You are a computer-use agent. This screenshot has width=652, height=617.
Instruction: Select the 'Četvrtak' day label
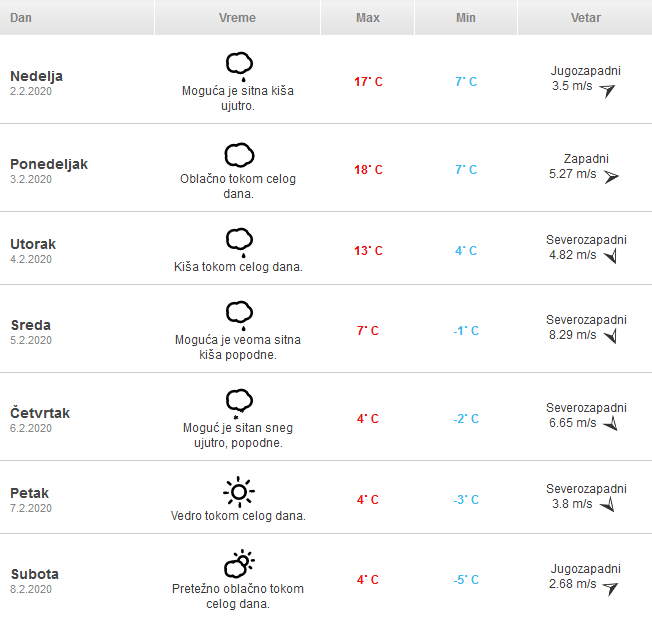pos(40,413)
